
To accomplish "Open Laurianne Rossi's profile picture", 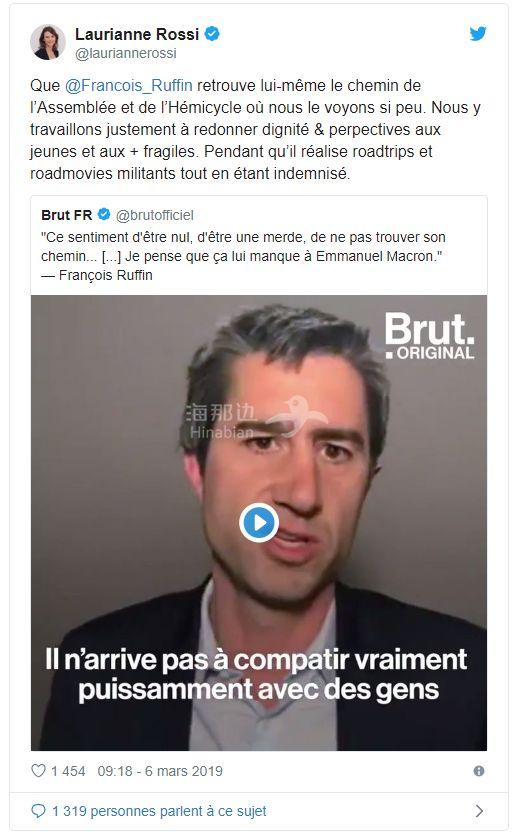I will point(48,42).
